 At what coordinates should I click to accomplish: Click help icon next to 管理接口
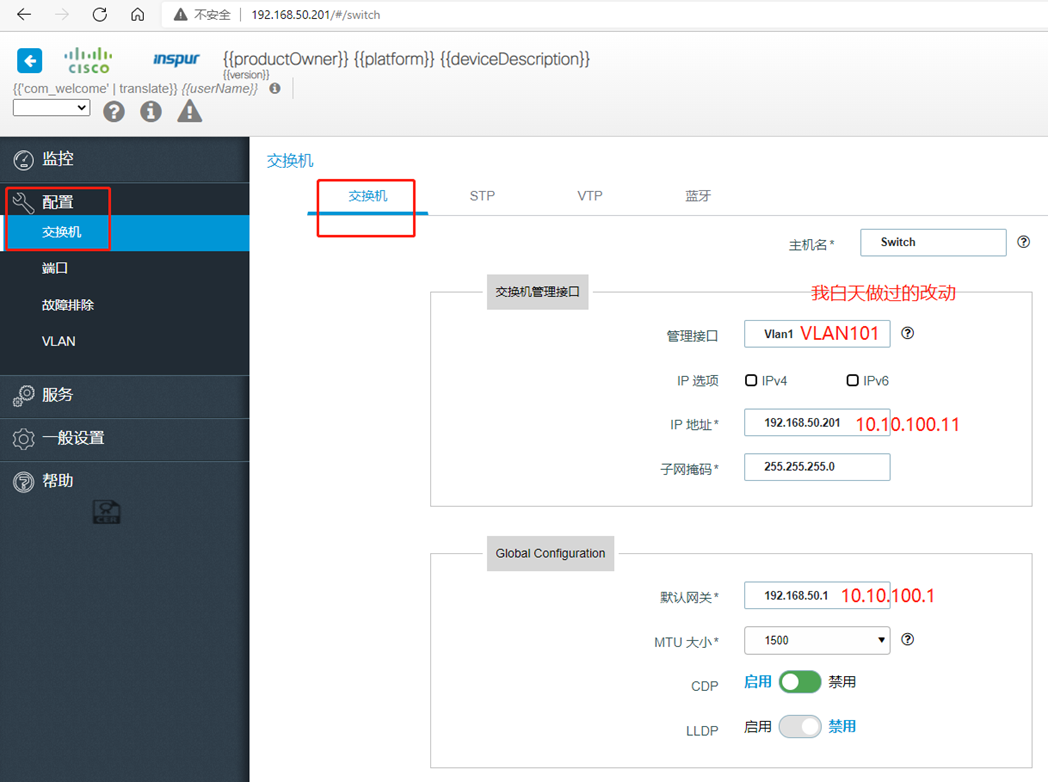[907, 333]
